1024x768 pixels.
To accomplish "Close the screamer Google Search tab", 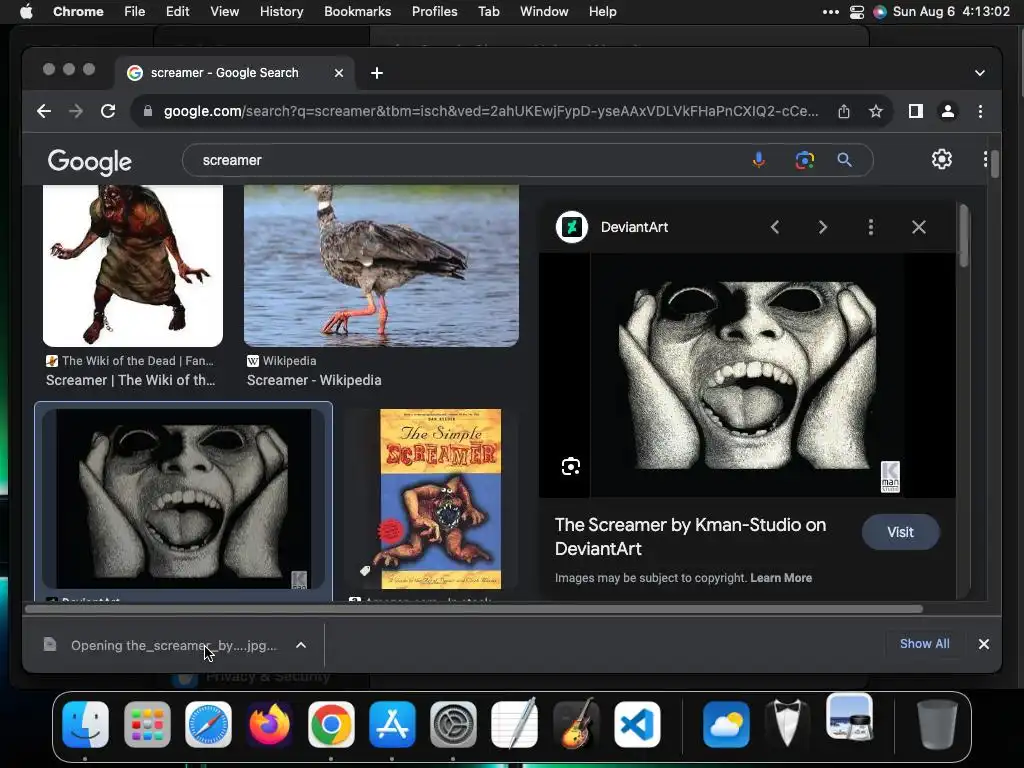I will [x=339, y=73].
